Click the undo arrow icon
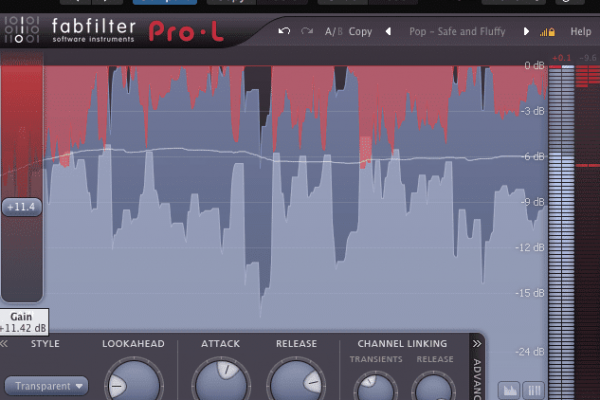 (284, 31)
